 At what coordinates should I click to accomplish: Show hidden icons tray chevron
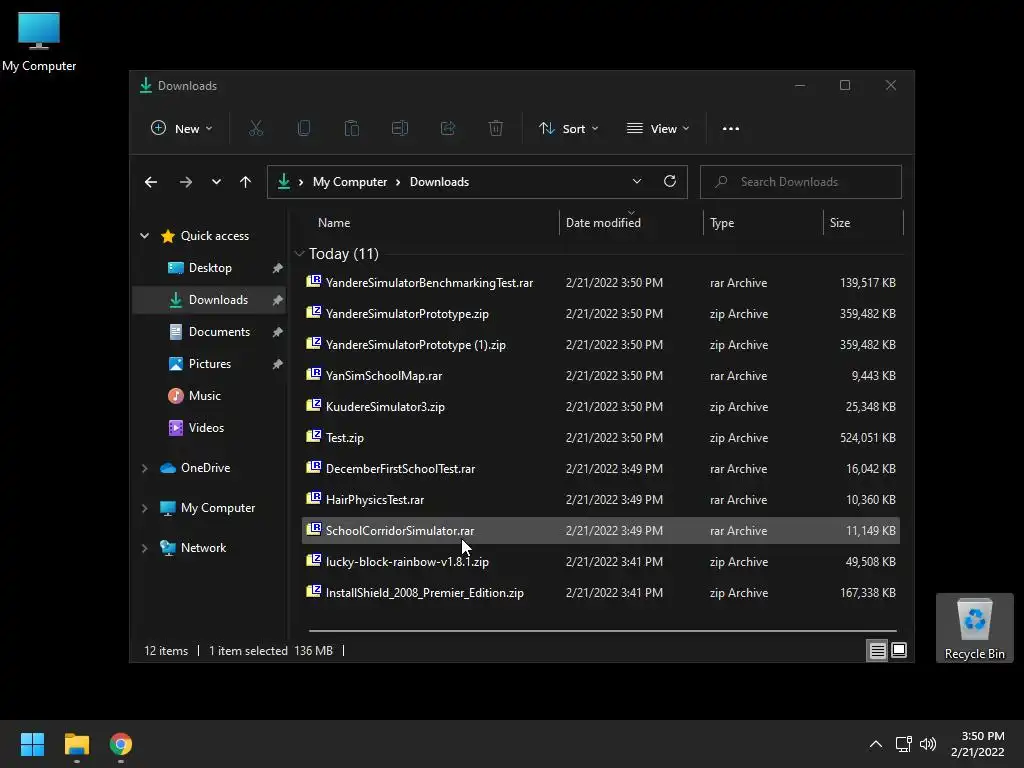click(x=876, y=744)
